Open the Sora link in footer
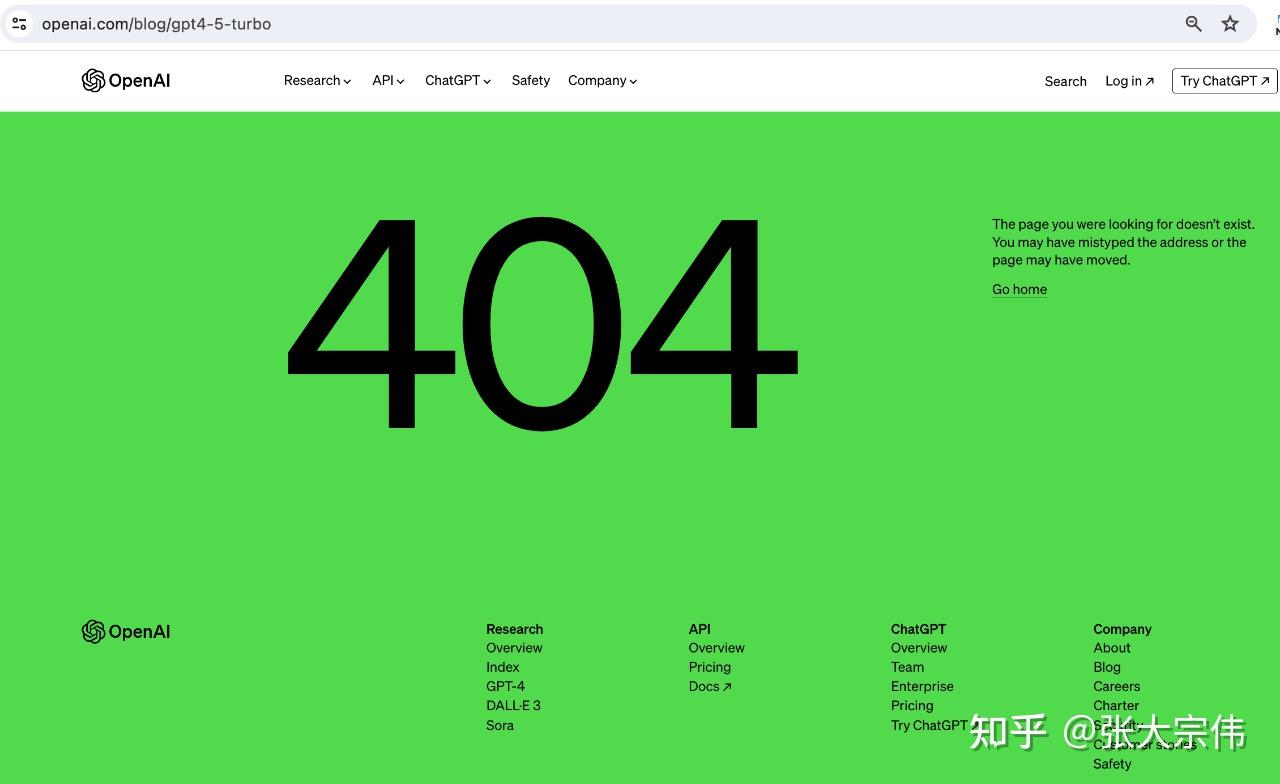Screen dimensions: 1280x784 coord(500,726)
